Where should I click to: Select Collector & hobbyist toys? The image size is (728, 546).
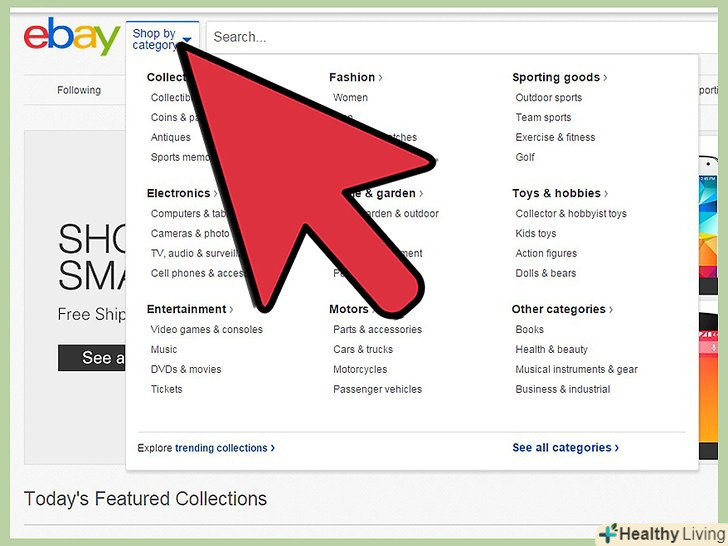click(571, 214)
